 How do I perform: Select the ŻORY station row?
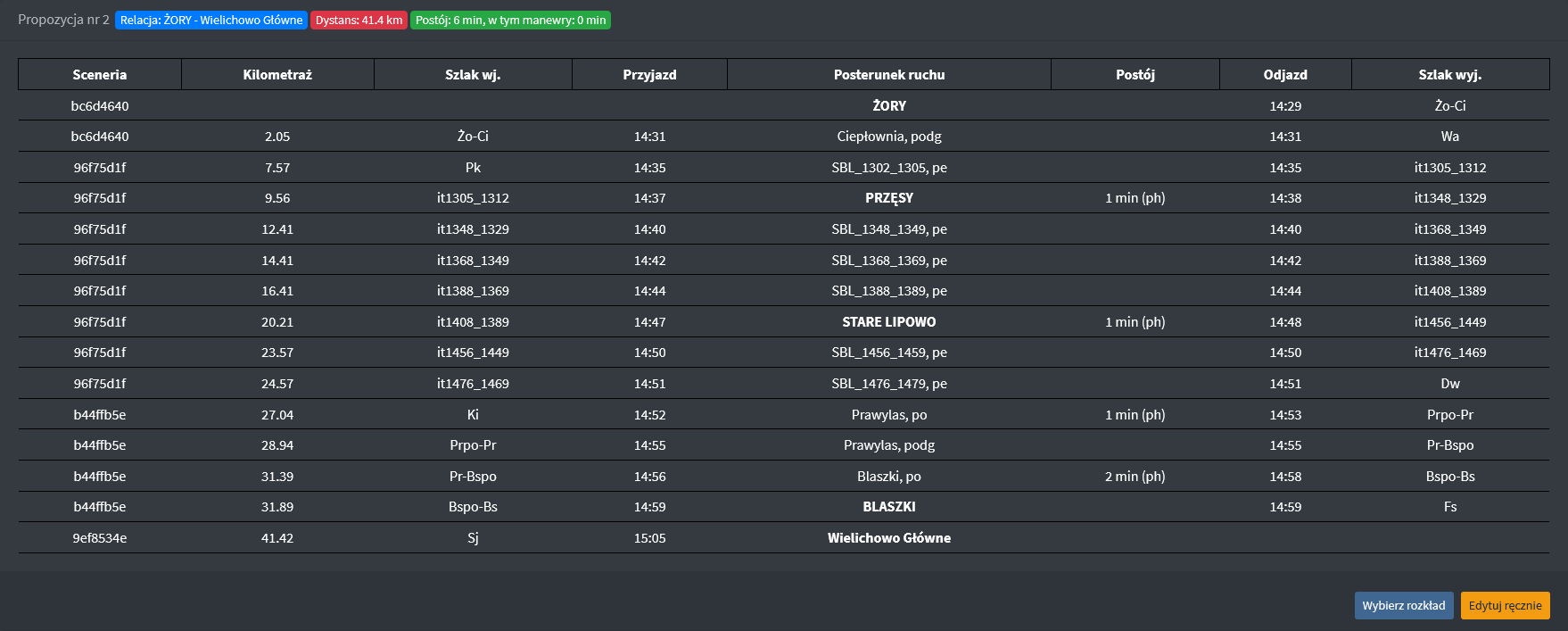pyautogui.click(x=888, y=106)
